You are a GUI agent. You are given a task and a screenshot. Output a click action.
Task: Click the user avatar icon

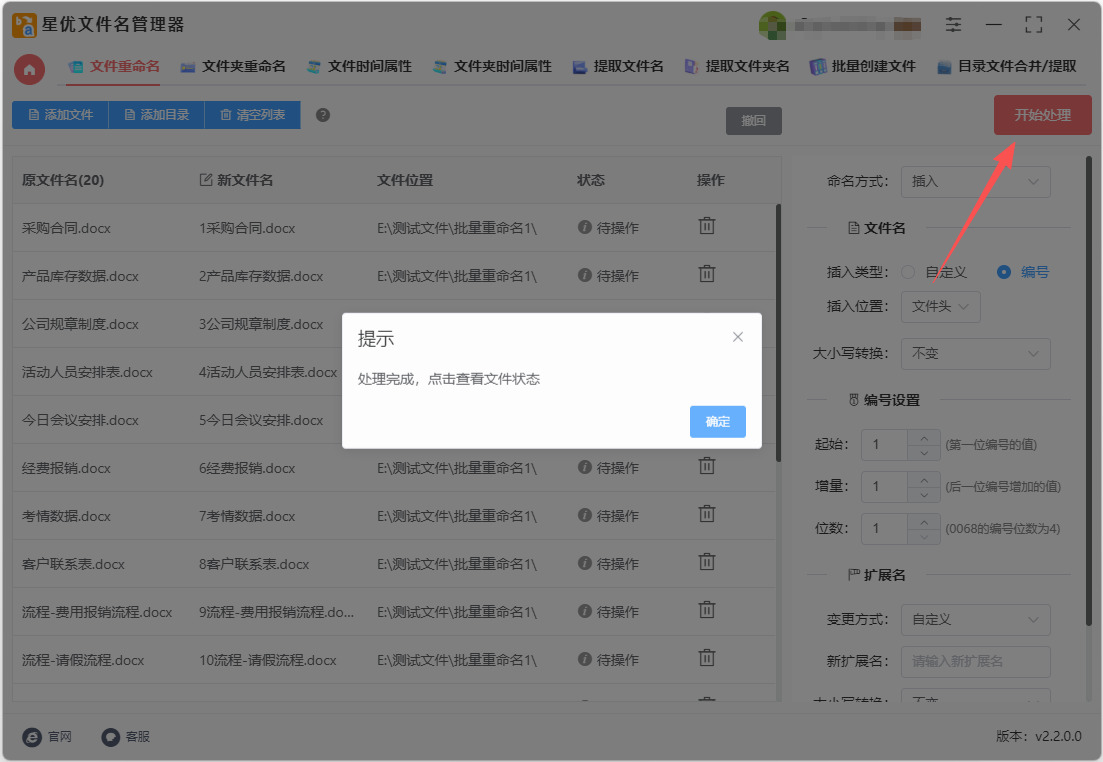772,25
